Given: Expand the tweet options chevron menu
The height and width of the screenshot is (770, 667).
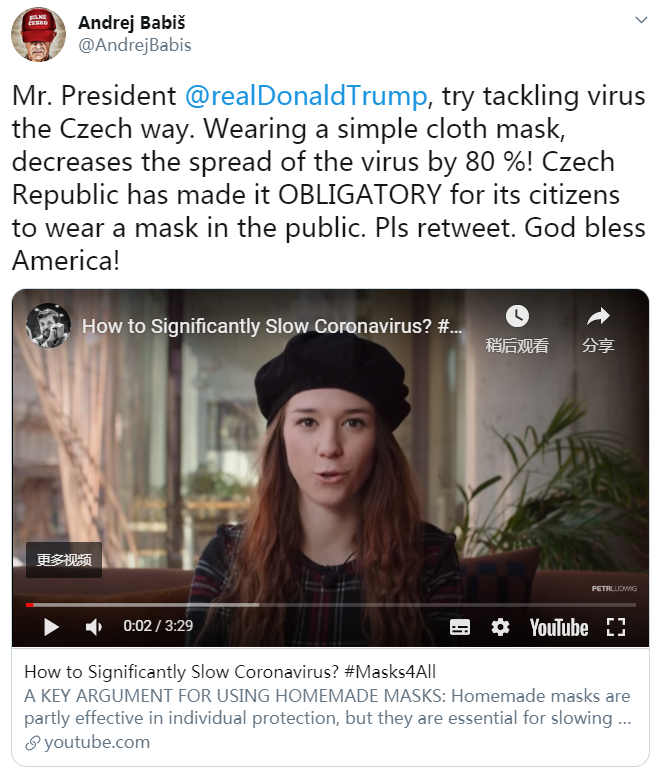Looking at the screenshot, I should (640, 20).
